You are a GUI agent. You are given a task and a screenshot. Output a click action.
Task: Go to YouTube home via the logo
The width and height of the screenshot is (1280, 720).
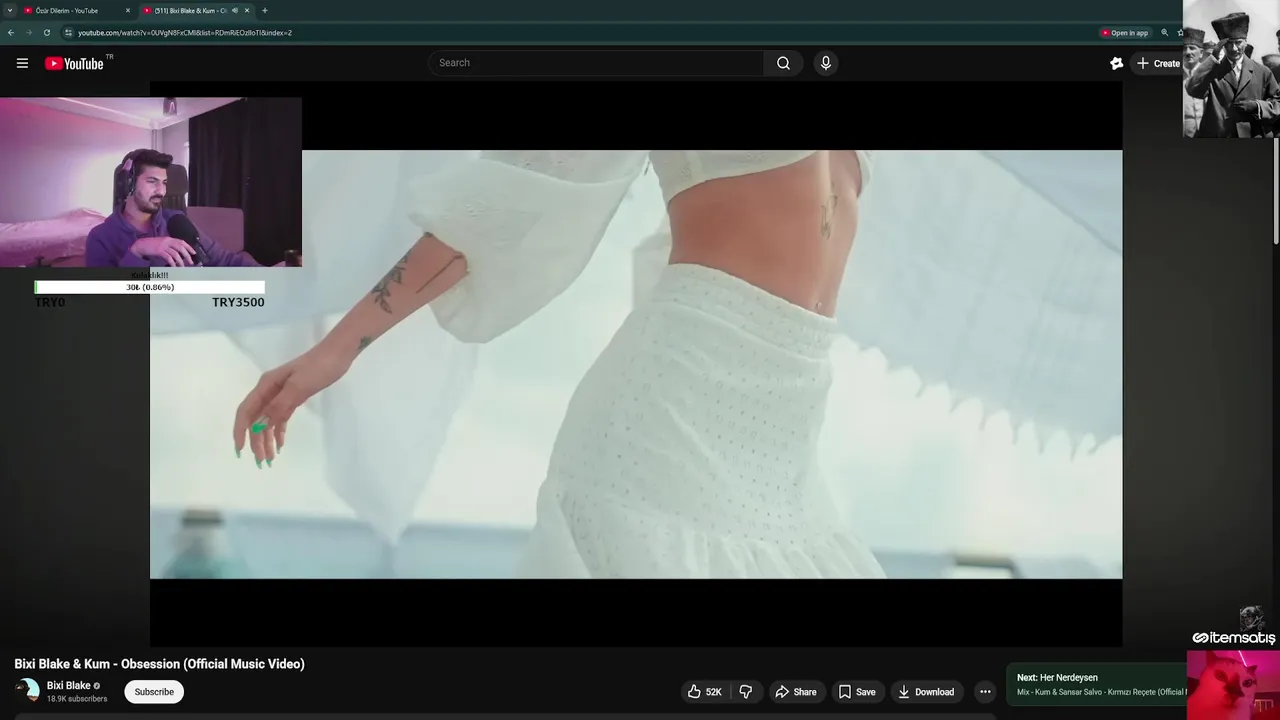tap(74, 63)
